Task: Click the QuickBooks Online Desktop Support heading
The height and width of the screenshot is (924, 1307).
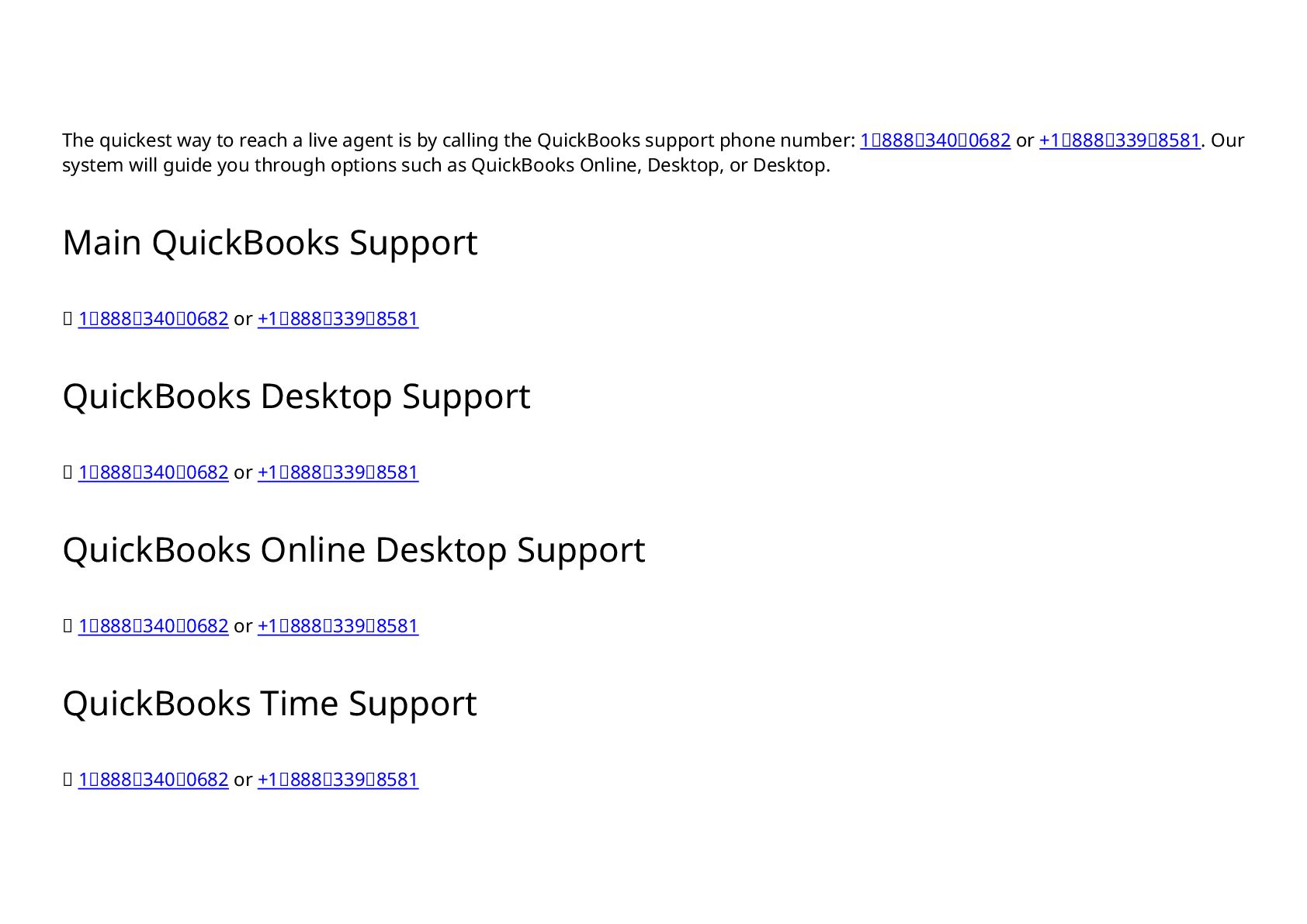Action: [354, 550]
